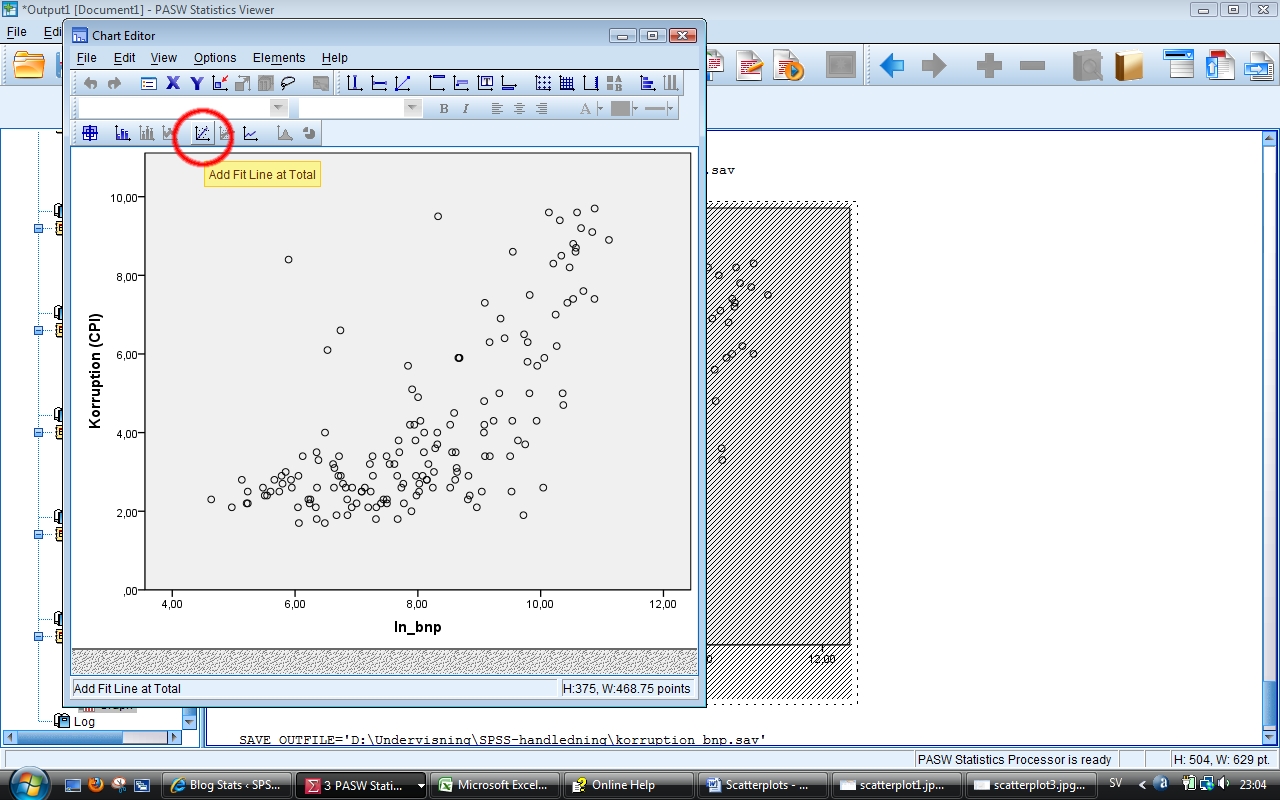Screen dimensions: 1280x800
Task: Click the Undo arrow in Chart Editor
Action: pyautogui.click(x=91, y=83)
